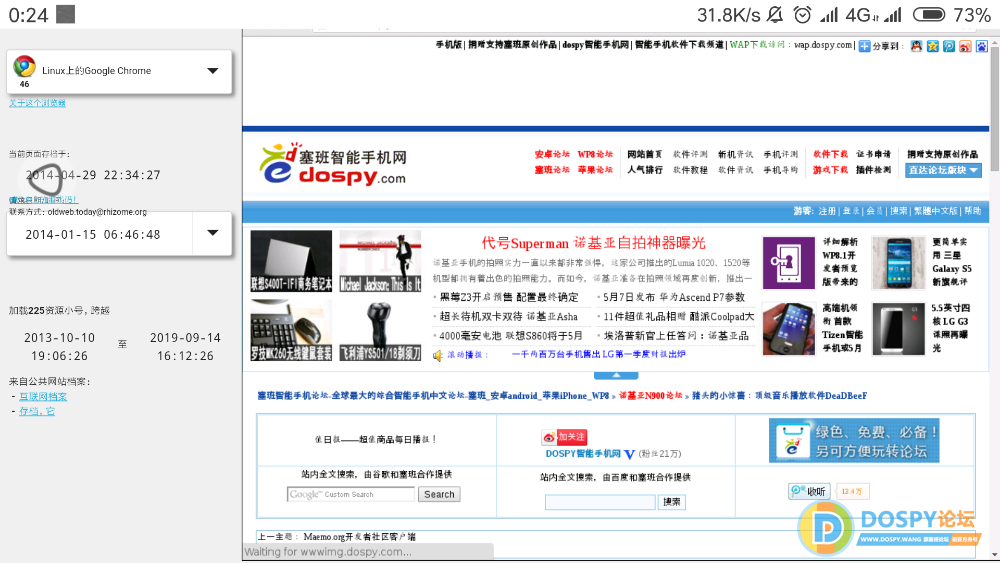1000x563 pixels.
Task: Click the Weibo 加关注 follow button
Action: click(x=564, y=437)
